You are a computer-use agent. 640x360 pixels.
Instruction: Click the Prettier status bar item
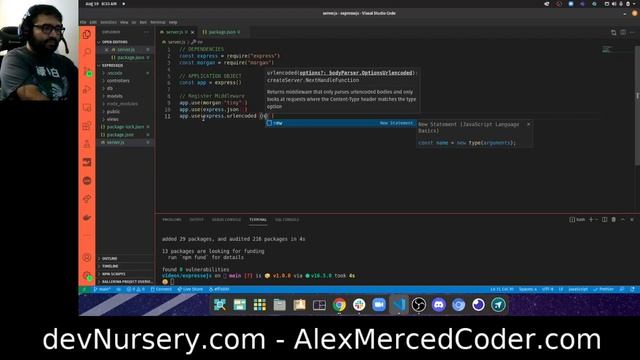tap(603, 289)
